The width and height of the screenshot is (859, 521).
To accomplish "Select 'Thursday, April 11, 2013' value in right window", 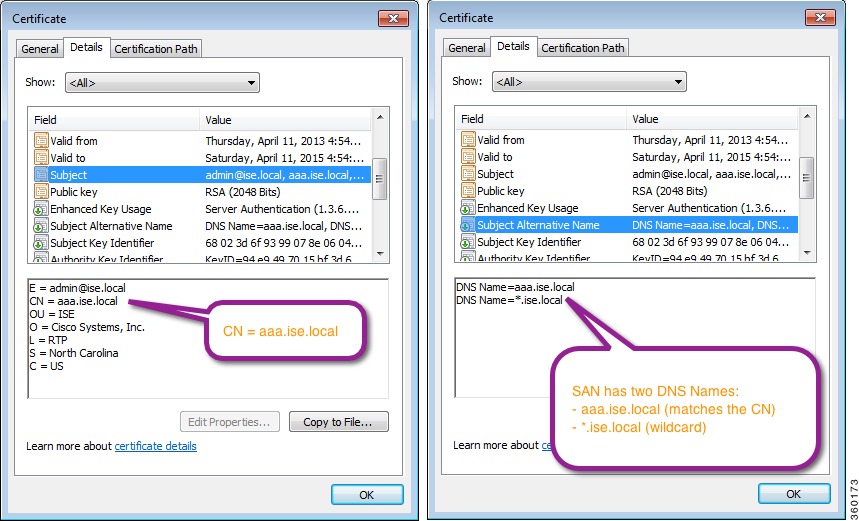I will tap(710, 140).
